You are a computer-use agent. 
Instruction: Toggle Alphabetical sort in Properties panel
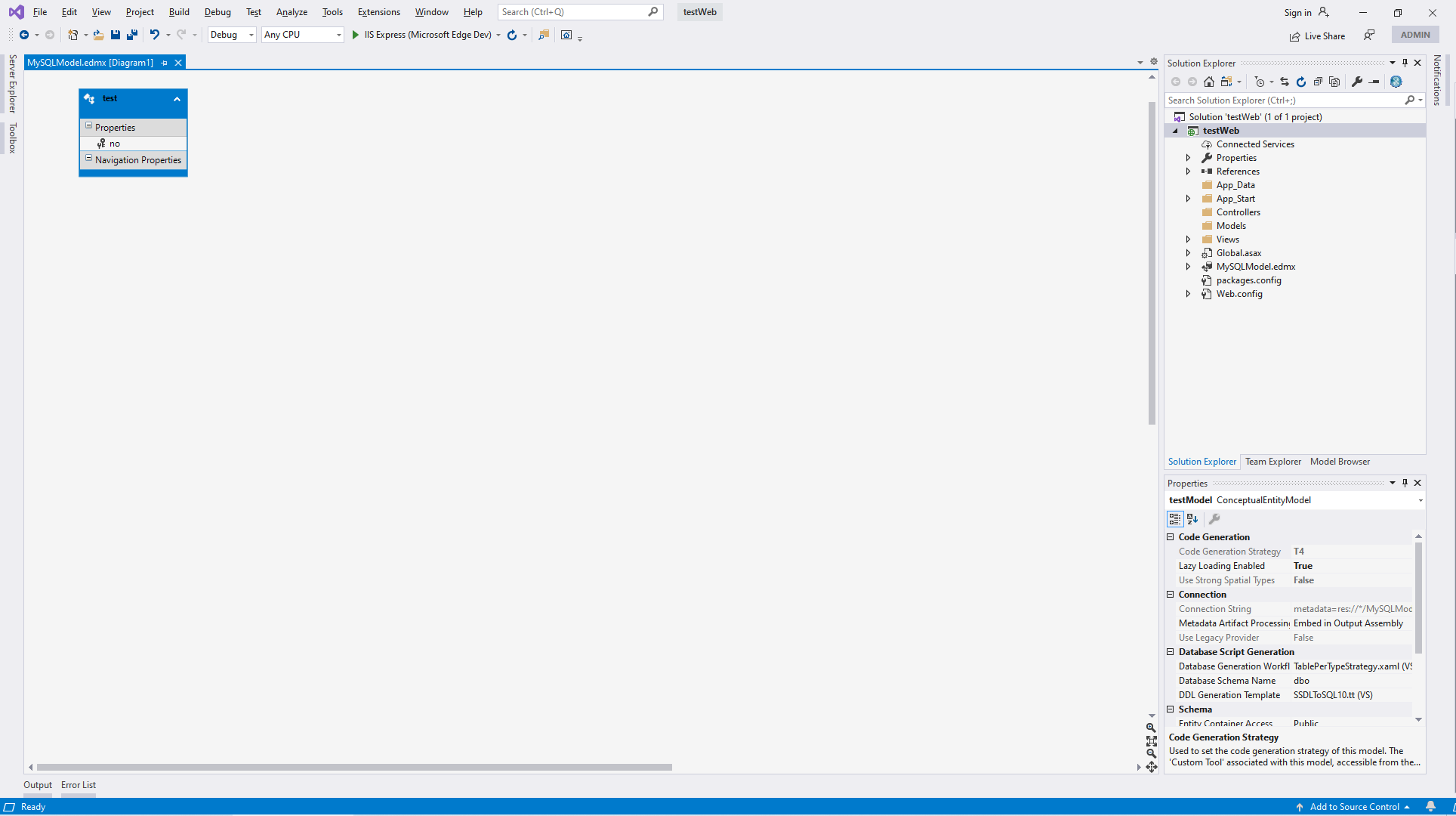1192,519
